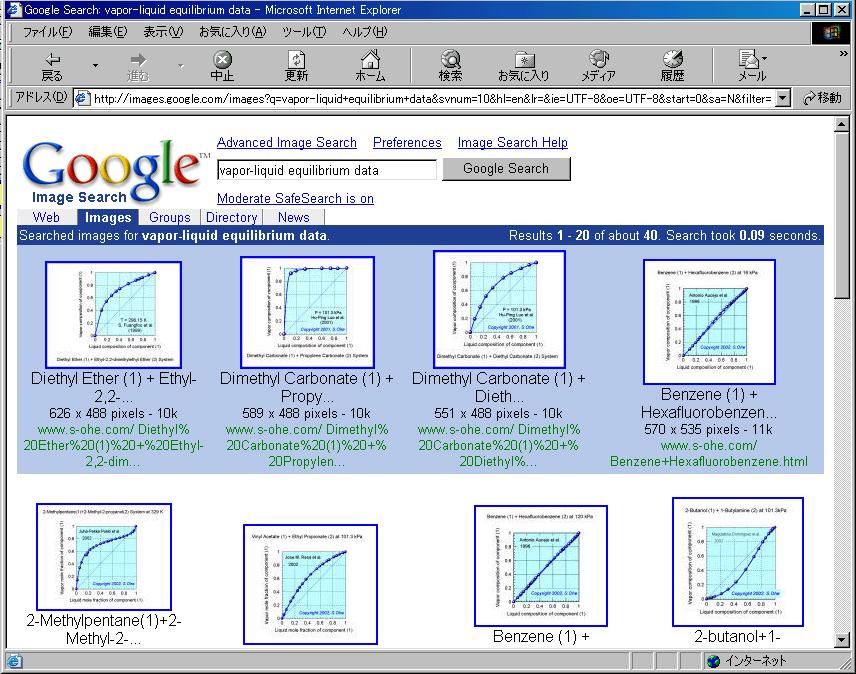Expand the address bar URL dropdown
856x674 pixels.
pyautogui.click(x=783, y=98)
